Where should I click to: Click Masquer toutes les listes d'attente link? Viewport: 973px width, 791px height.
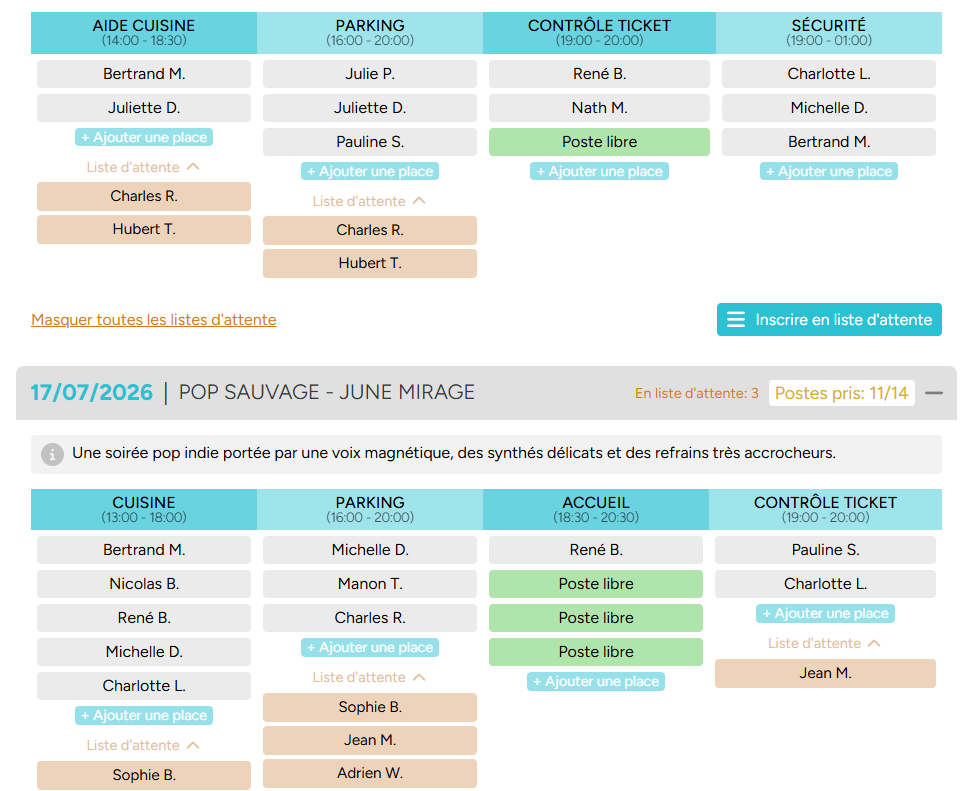tap(154, 320)
